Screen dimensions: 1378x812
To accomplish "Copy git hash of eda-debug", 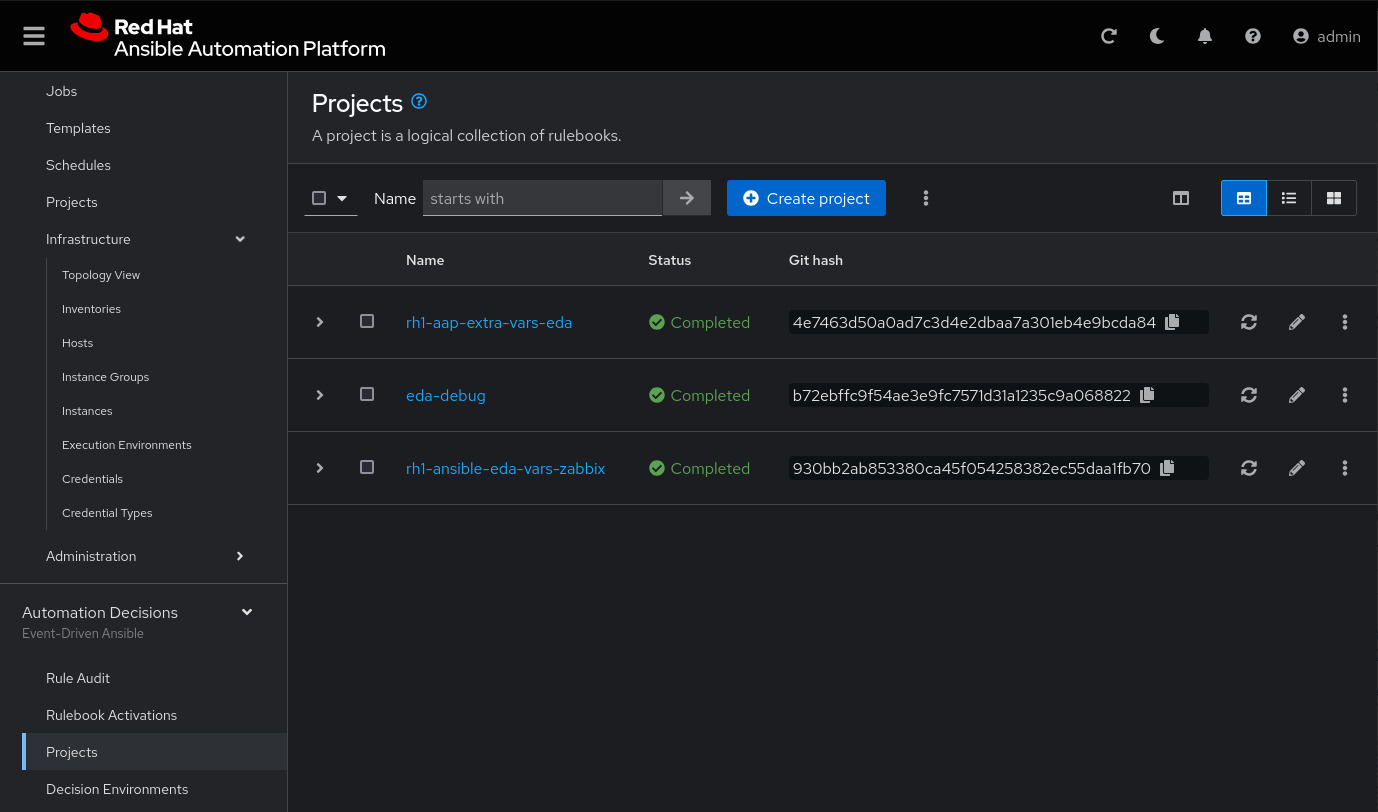I will click(1147, 395).
